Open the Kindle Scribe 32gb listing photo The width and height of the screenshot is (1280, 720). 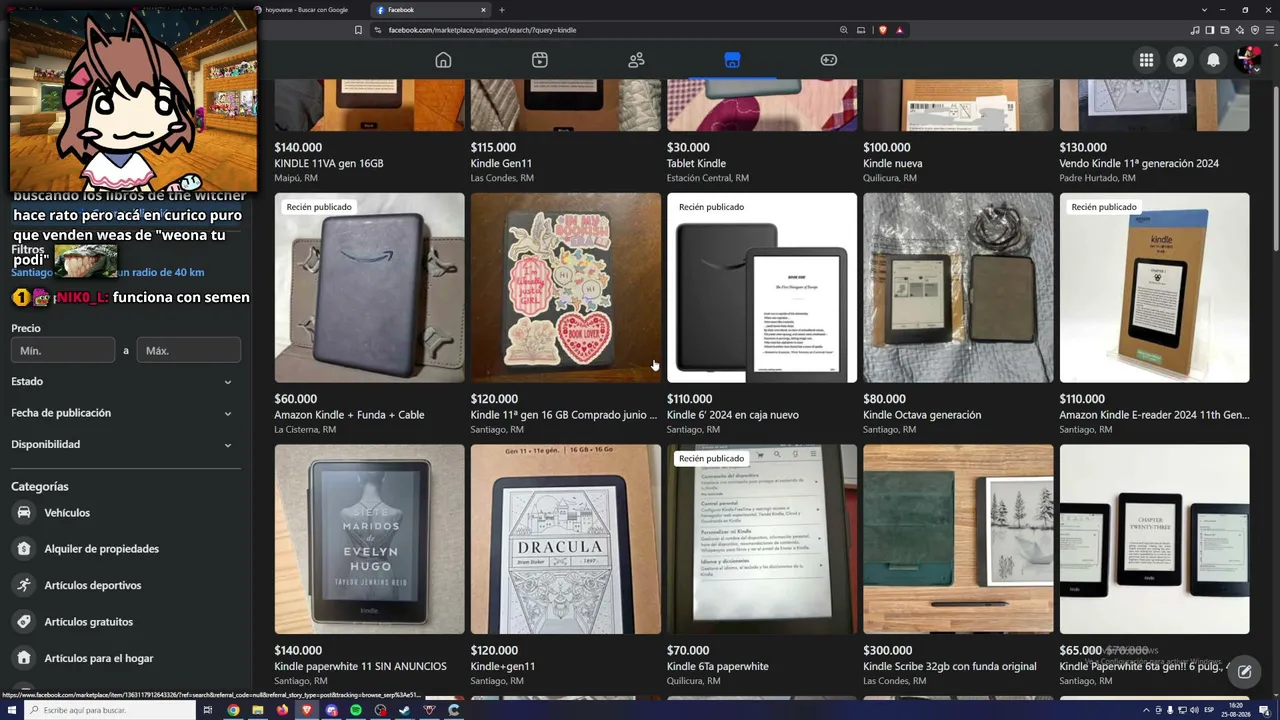click(x=958, y=539)
